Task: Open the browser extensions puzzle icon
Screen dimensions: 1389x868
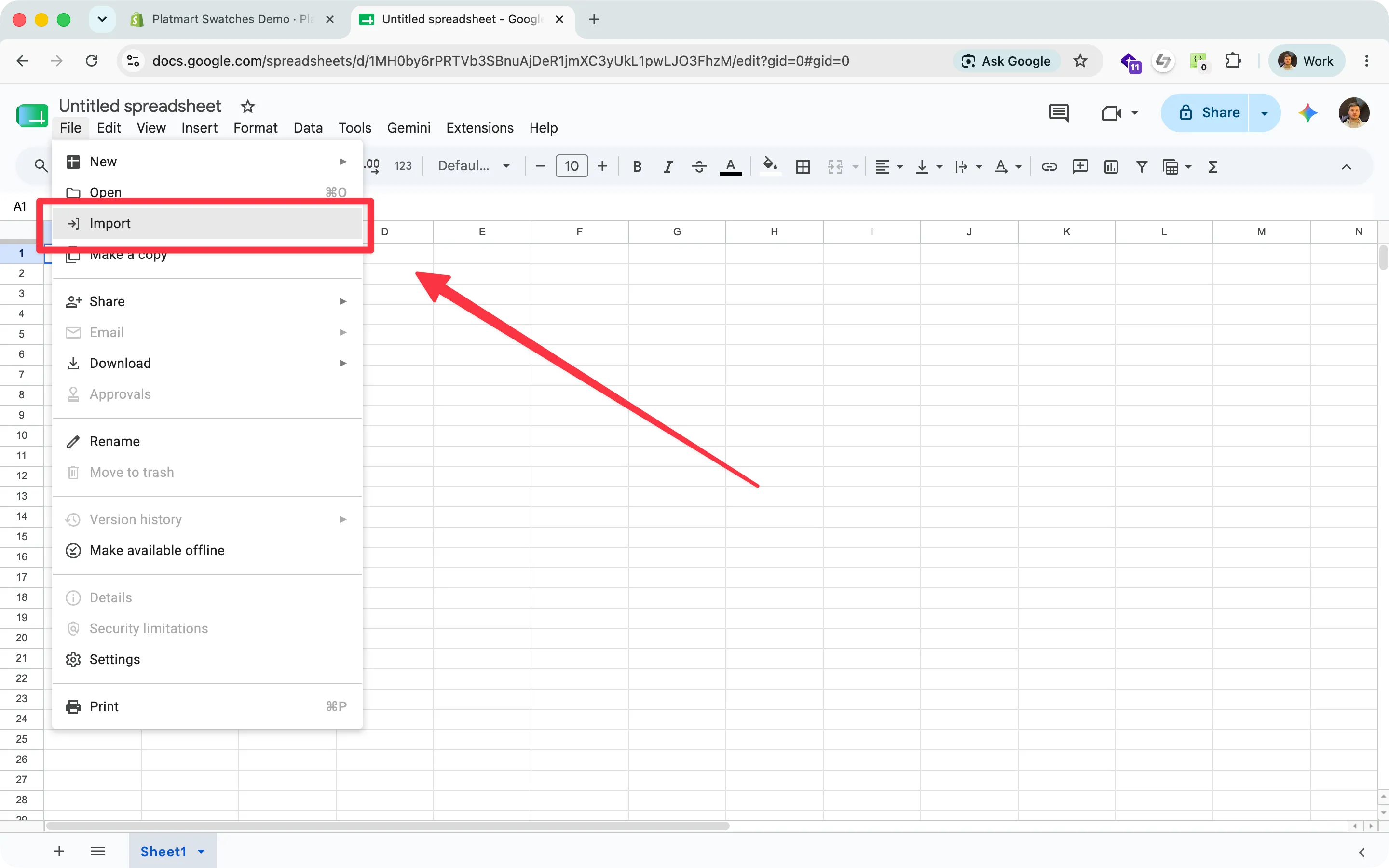Action: [x=1233, y=61]
